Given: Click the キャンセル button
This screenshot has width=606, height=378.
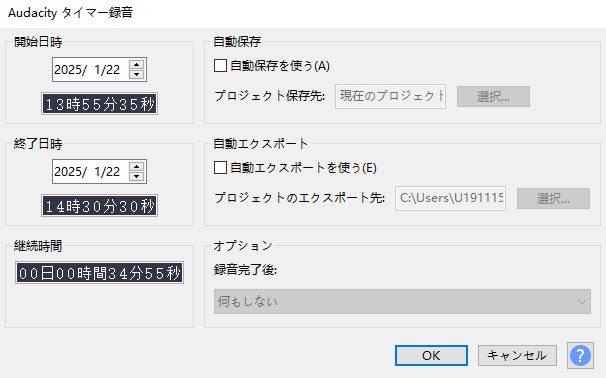Looking at the screenshot, I should coord(517,356).
